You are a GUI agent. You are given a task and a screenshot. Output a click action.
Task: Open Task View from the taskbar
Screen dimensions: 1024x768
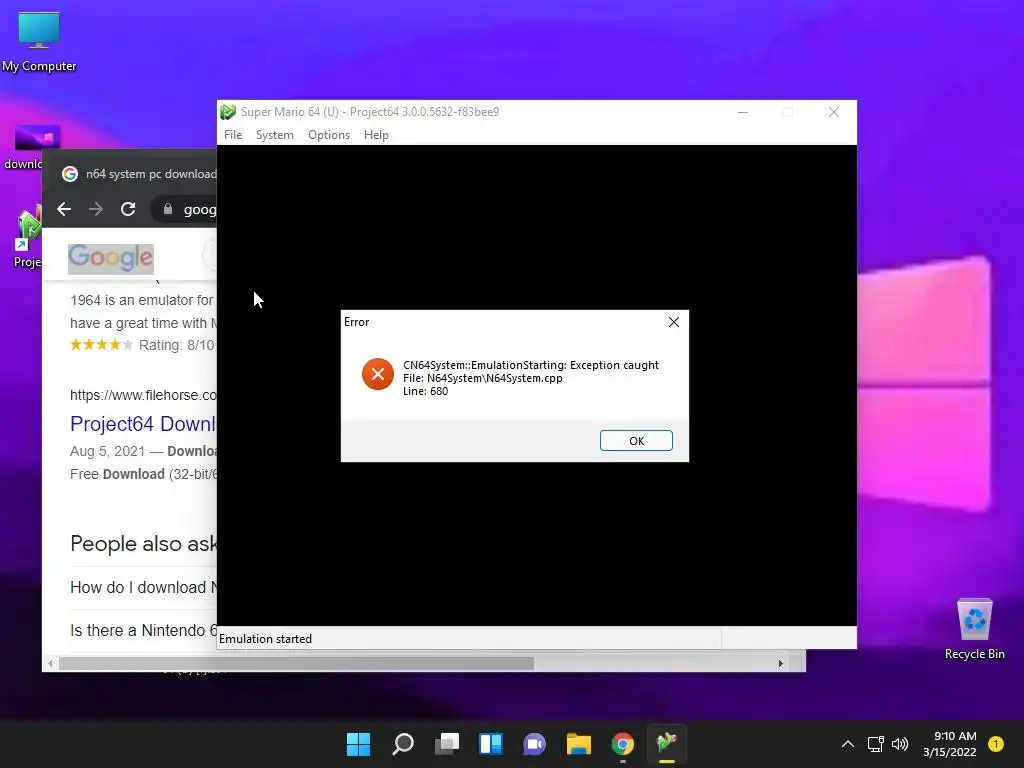(x=447, y=744)
